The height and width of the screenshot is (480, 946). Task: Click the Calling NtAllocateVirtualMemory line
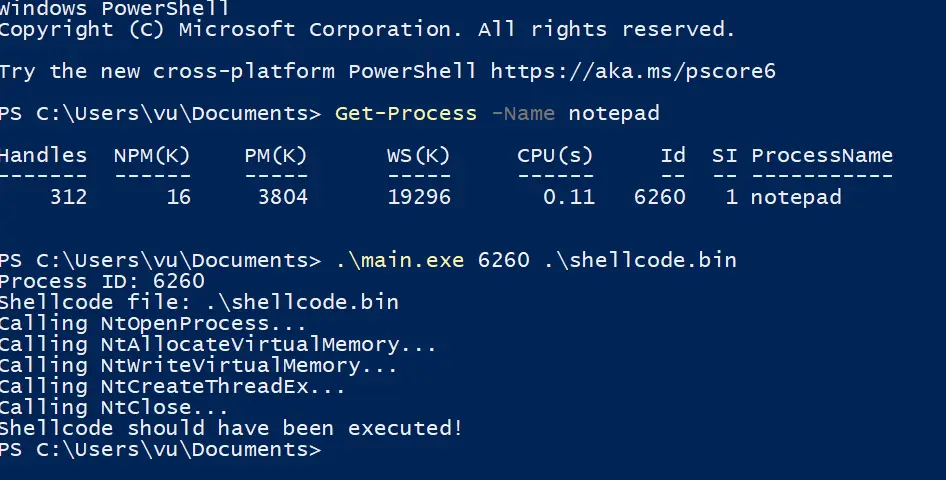point(218,344)
